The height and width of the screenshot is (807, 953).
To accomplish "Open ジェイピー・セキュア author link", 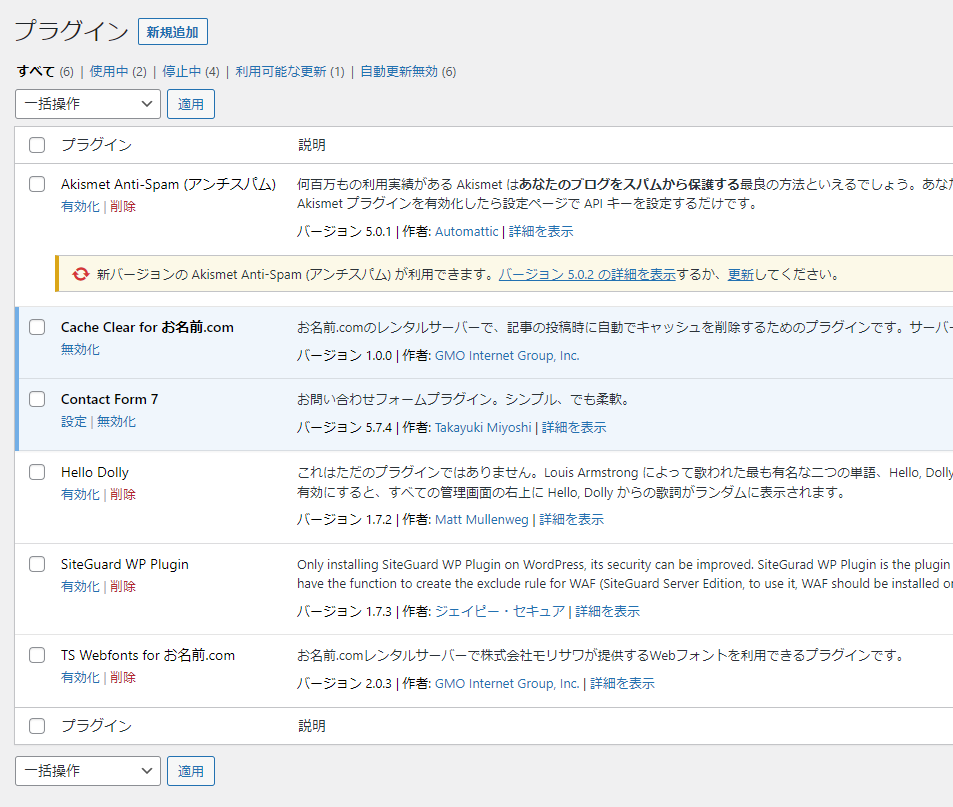I will (500, 611).
